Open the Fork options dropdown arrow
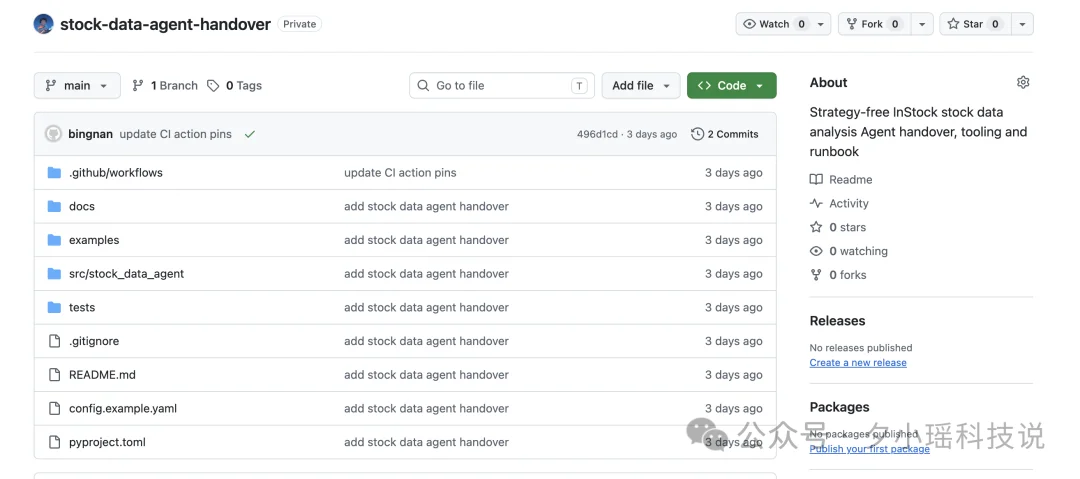 pos(922,24)
